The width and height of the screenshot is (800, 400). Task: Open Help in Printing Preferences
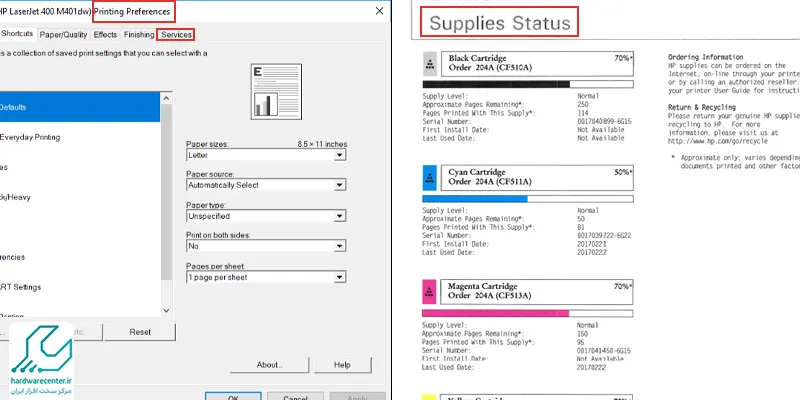tap(342, 365)
